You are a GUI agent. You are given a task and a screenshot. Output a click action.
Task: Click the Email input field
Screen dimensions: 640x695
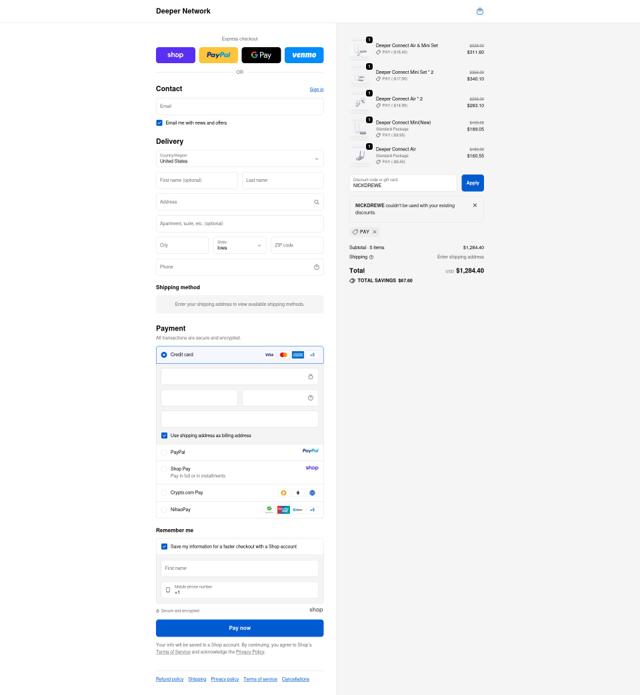click(x=240, y=106)
